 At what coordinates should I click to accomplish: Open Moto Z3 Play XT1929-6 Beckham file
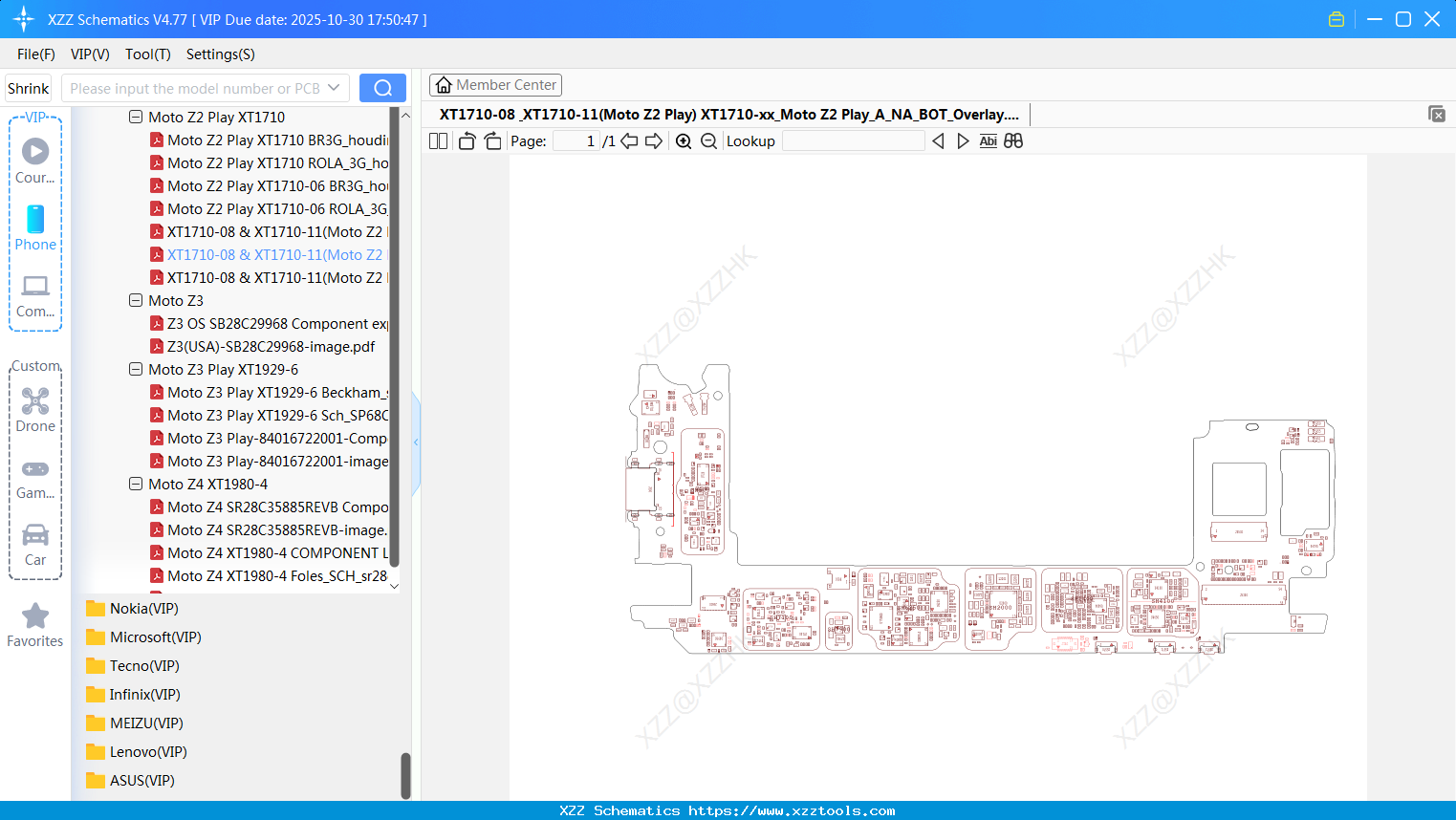point(269,392)
